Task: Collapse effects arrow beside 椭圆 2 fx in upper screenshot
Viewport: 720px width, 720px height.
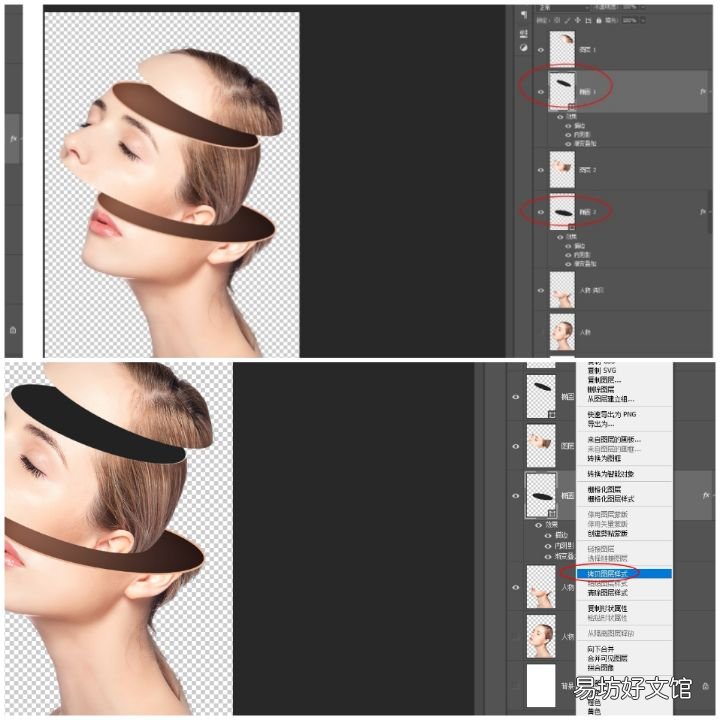Action: (x=710, y=212)
